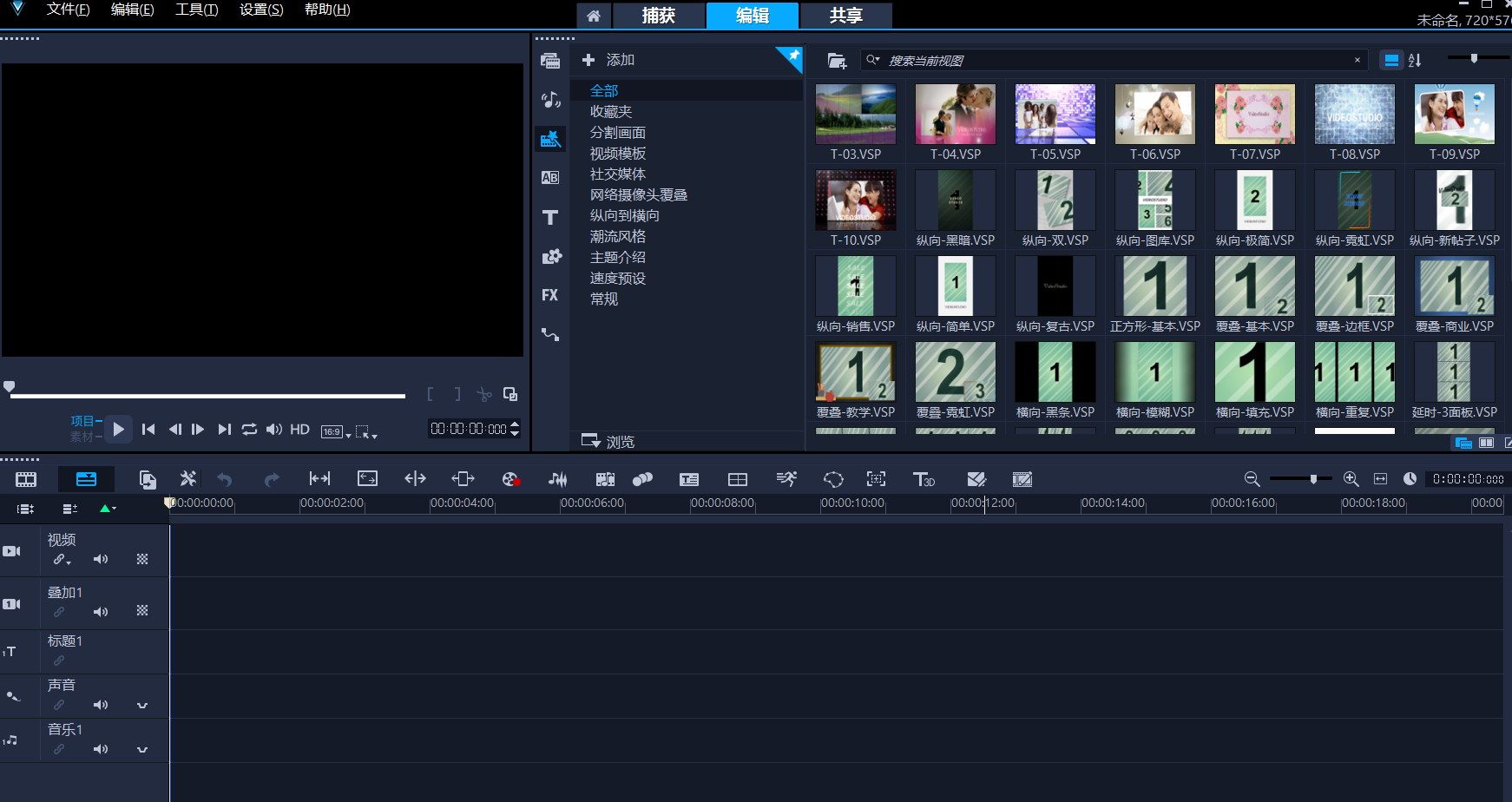Open the Sound library panel
Viewport: 1512px width, 802px height.
[550, 100]
